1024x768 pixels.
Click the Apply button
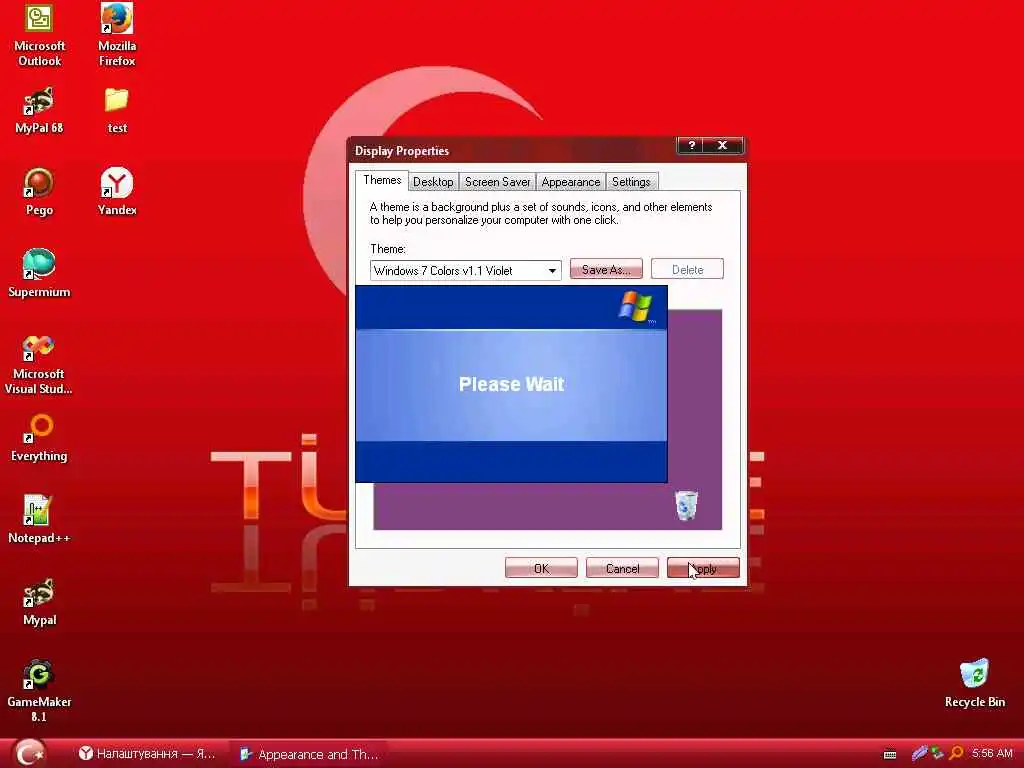point(703,568)
